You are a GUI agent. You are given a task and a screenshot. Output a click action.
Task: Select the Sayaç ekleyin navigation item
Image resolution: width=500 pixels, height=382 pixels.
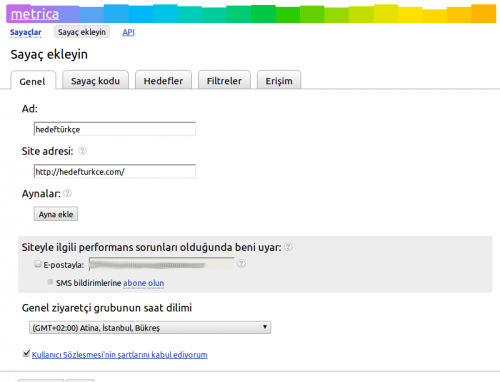coord(82,32)
